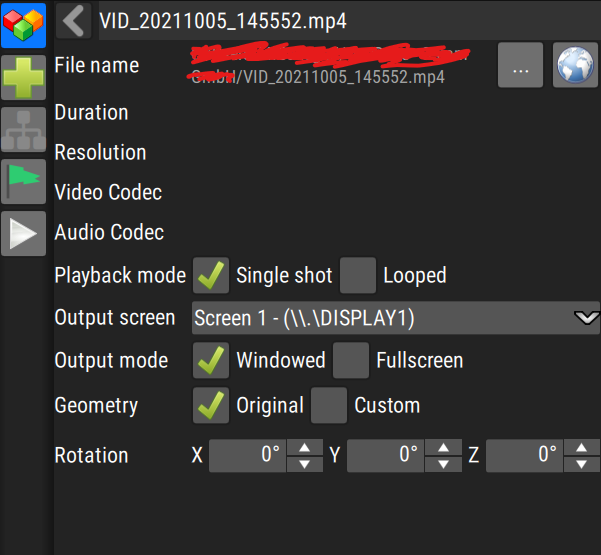The height and width of the screenshot is (555, 601).
Task: Click the green plus add icon
Action: [x=23, y=77]
